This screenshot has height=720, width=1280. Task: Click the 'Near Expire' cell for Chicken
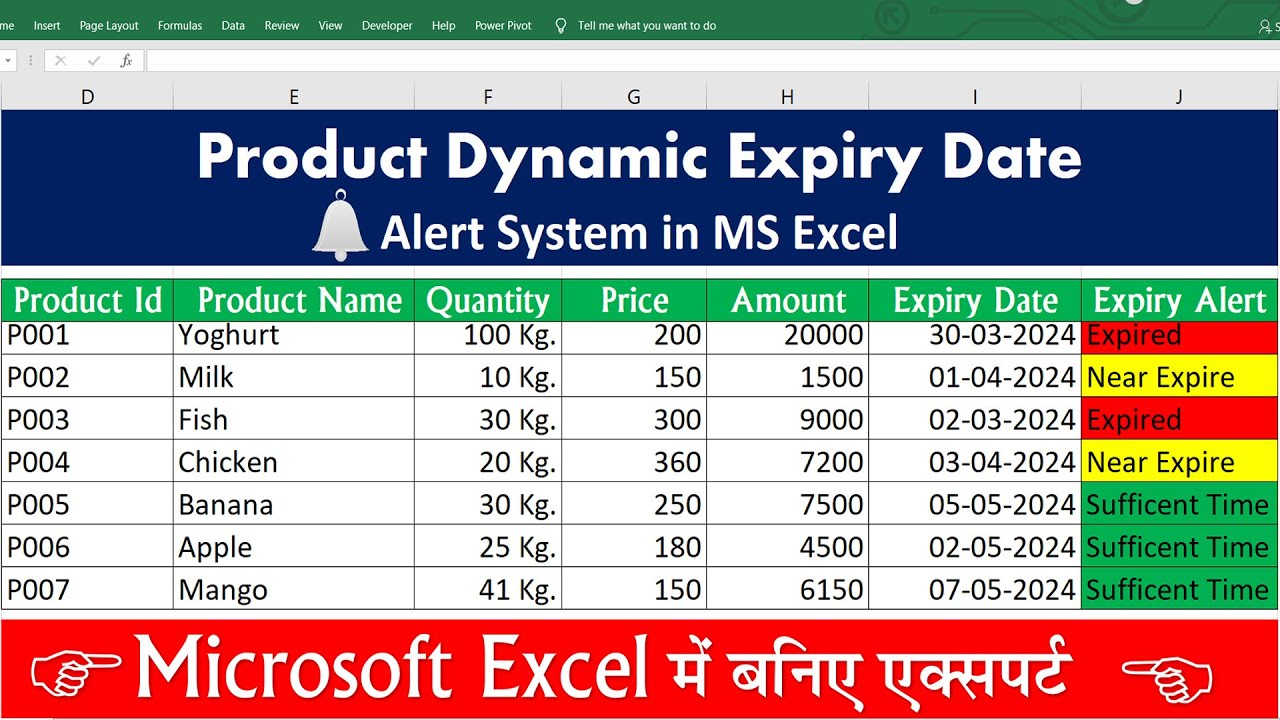(x=1179, y=461)
